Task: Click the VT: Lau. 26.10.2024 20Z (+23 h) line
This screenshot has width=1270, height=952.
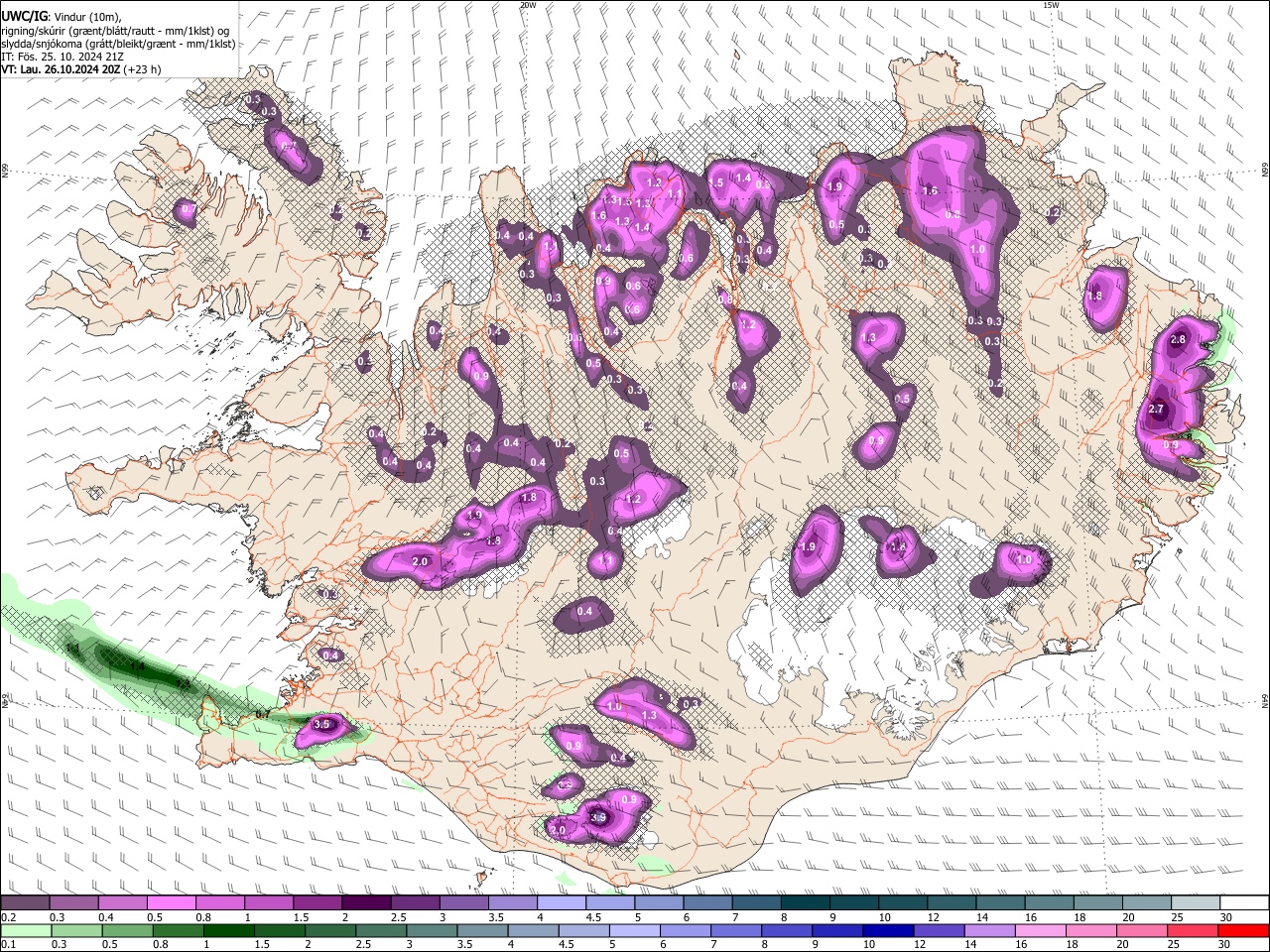Action: click(81, 69)
